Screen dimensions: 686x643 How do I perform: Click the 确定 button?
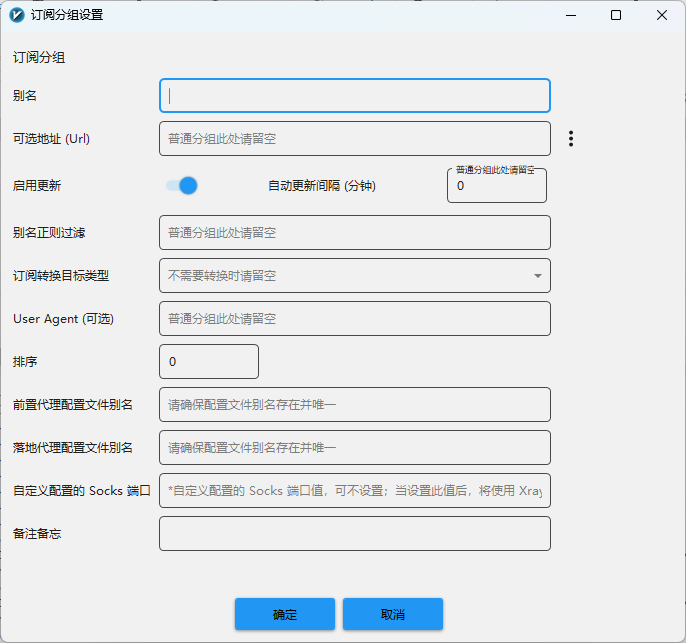[x=285, y=614]
